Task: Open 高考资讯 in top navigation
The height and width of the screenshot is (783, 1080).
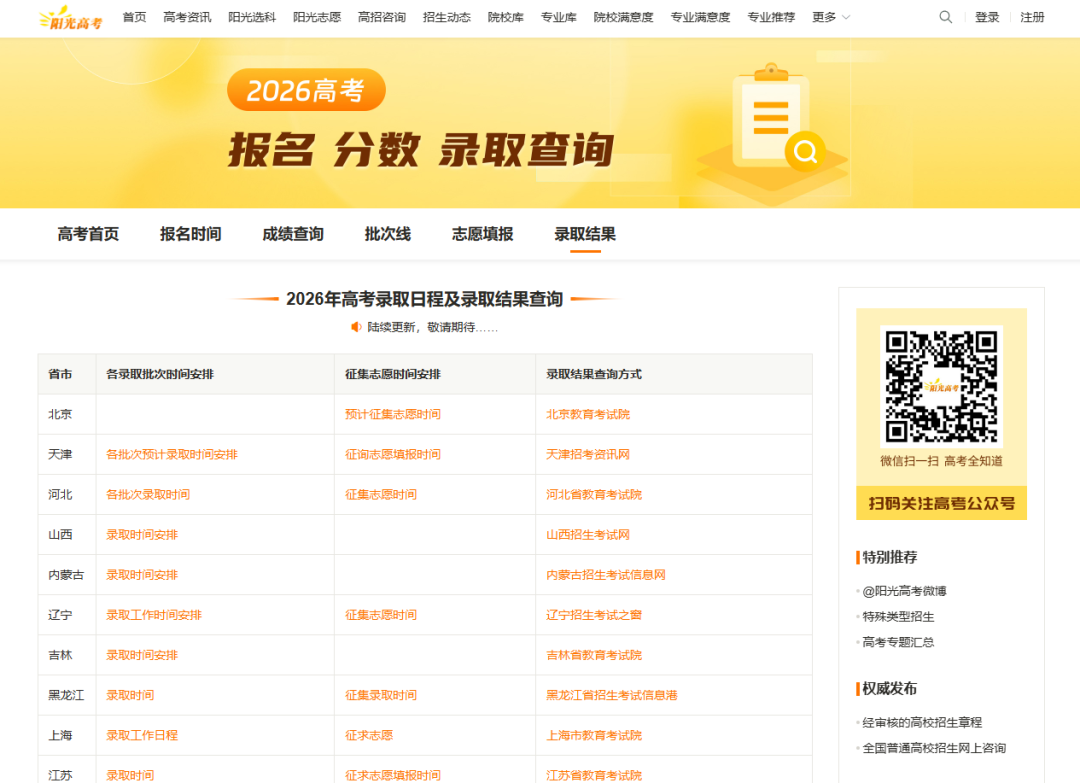Action: [187, 17]
